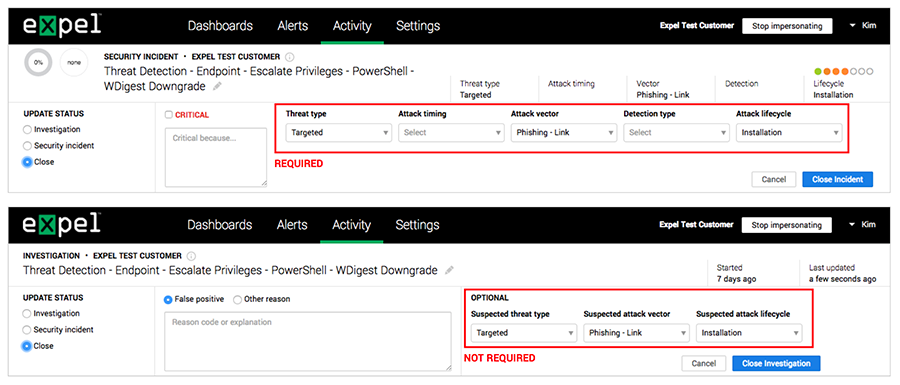Viewport: 900px width, 385px height.
Task: Open the Detection type dropdown
Action: [x=676, y=133]
